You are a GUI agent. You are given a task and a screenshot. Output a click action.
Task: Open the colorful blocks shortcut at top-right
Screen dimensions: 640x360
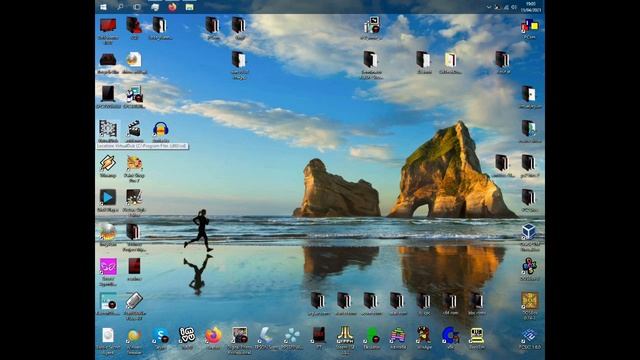click(x=529, y=26)
